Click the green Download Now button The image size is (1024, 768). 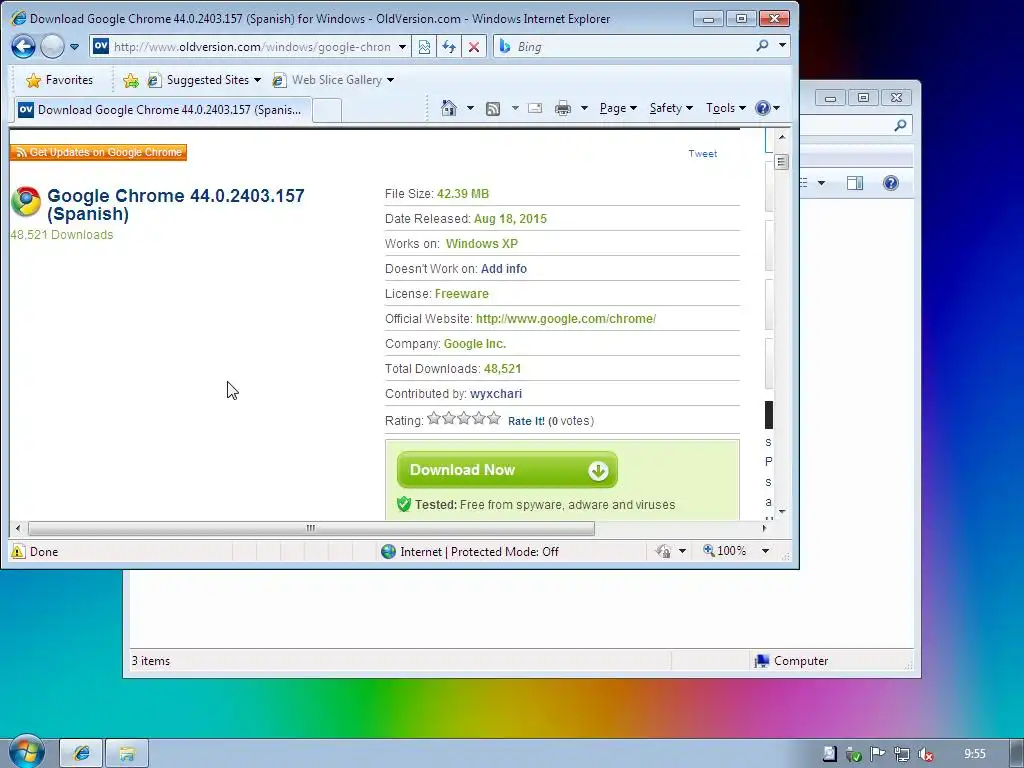[x=507, y=470]
